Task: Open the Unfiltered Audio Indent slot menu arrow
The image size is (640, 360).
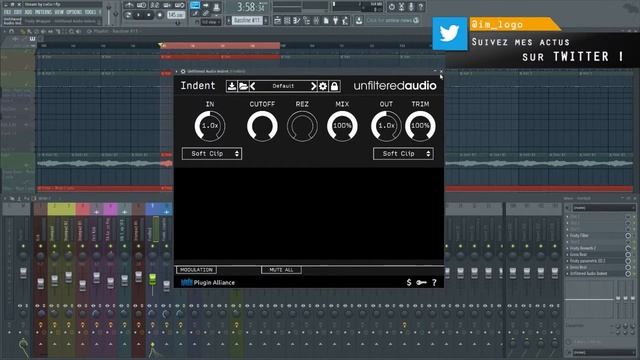Action: coord(567,273)
